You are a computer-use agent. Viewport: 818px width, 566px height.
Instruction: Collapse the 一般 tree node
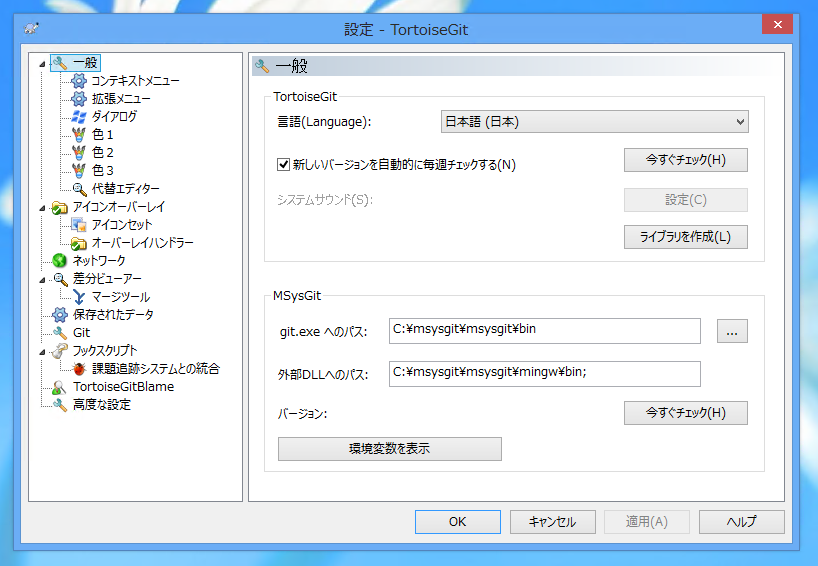(x=42, y=64)
